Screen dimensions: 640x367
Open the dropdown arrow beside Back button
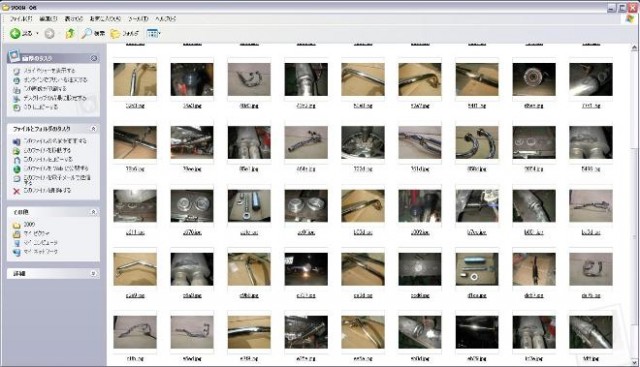coord(38,33)
